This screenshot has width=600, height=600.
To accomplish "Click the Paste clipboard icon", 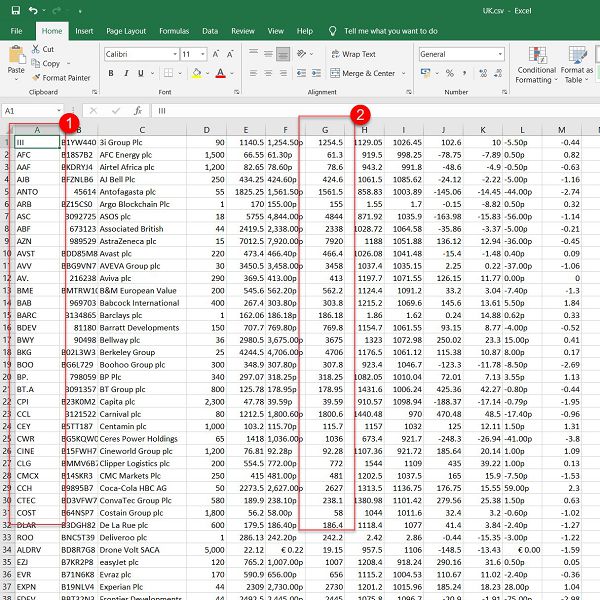I will coord(16,55).
